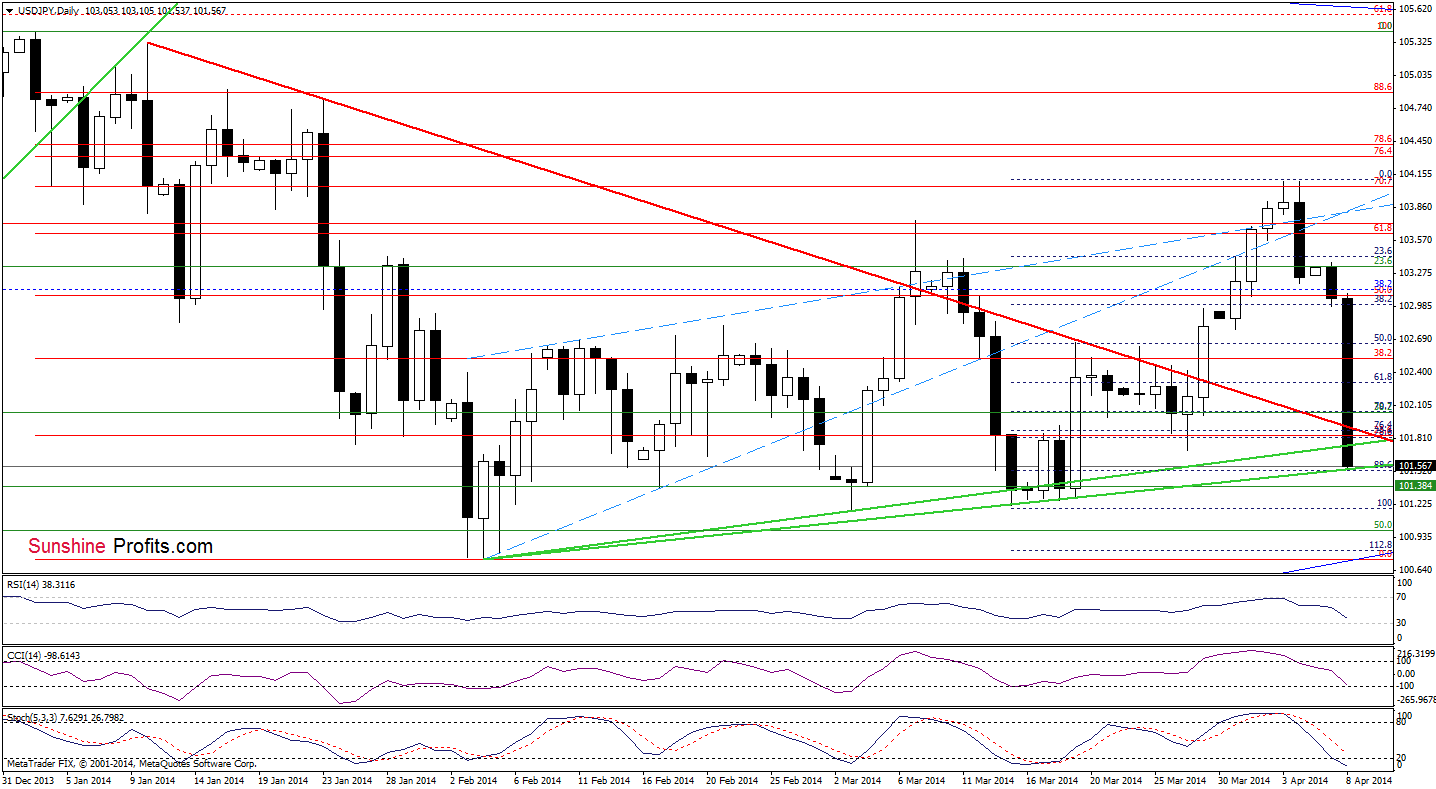Click the 100.640 price axis label

coord(1416,570)
